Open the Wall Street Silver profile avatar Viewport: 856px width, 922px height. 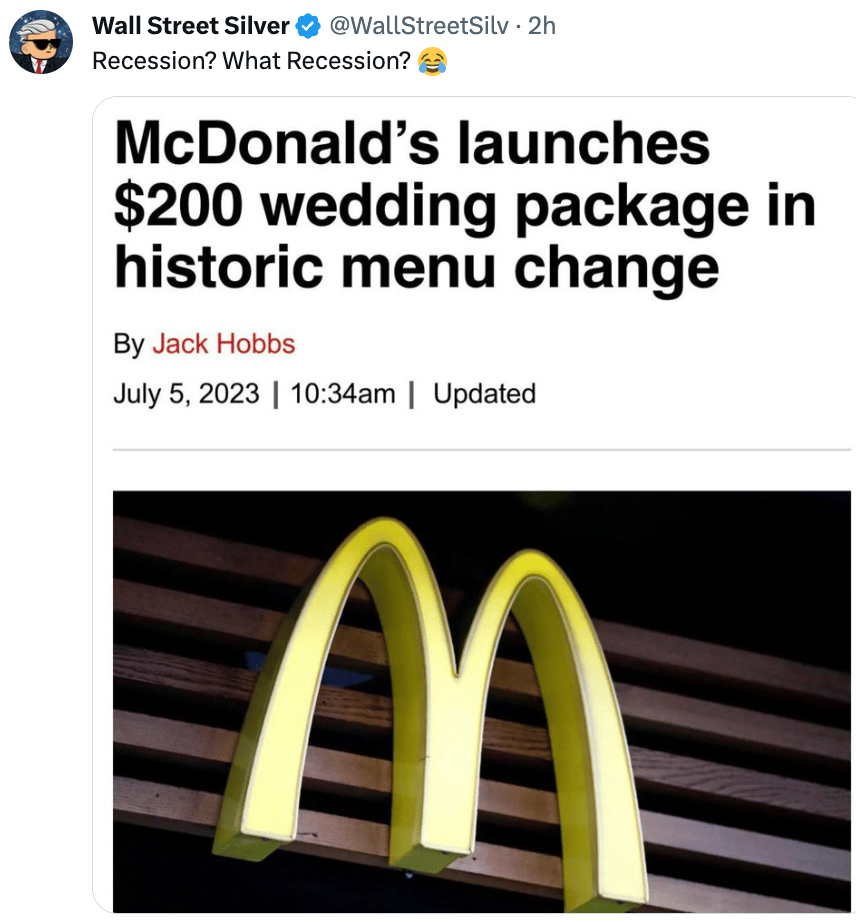[41, 42]
